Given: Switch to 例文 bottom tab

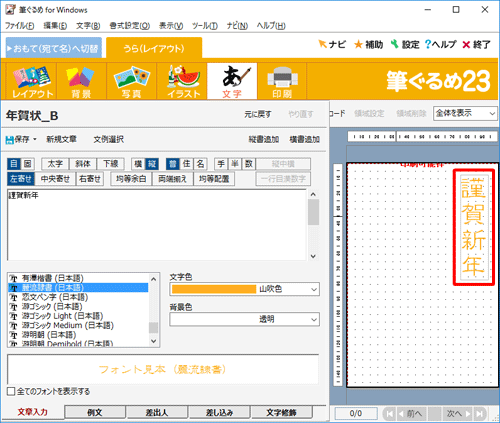Looking at the screenshot, I should (x=95, y=412).
